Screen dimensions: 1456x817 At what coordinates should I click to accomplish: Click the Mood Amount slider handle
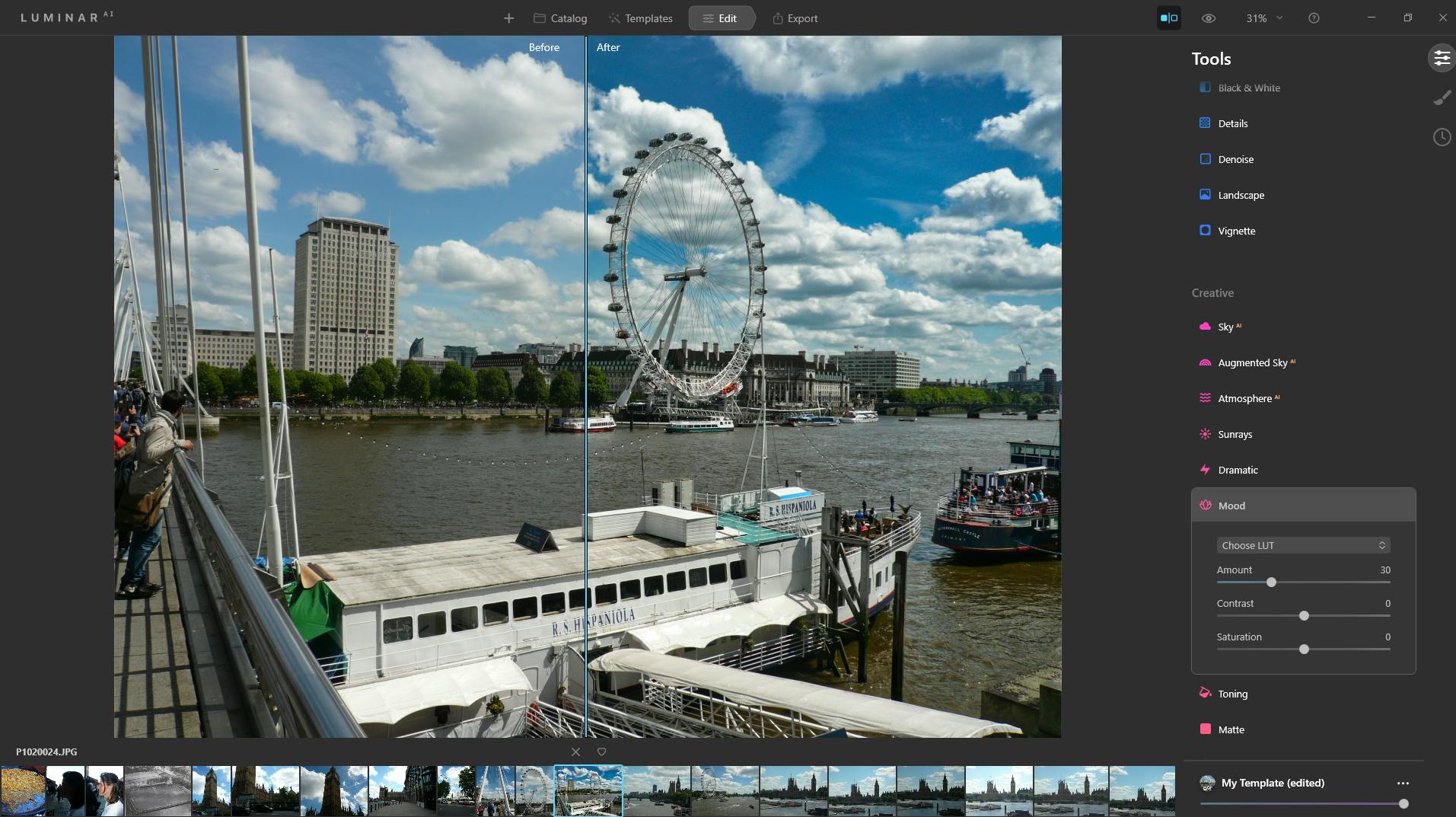(1271, 582)
